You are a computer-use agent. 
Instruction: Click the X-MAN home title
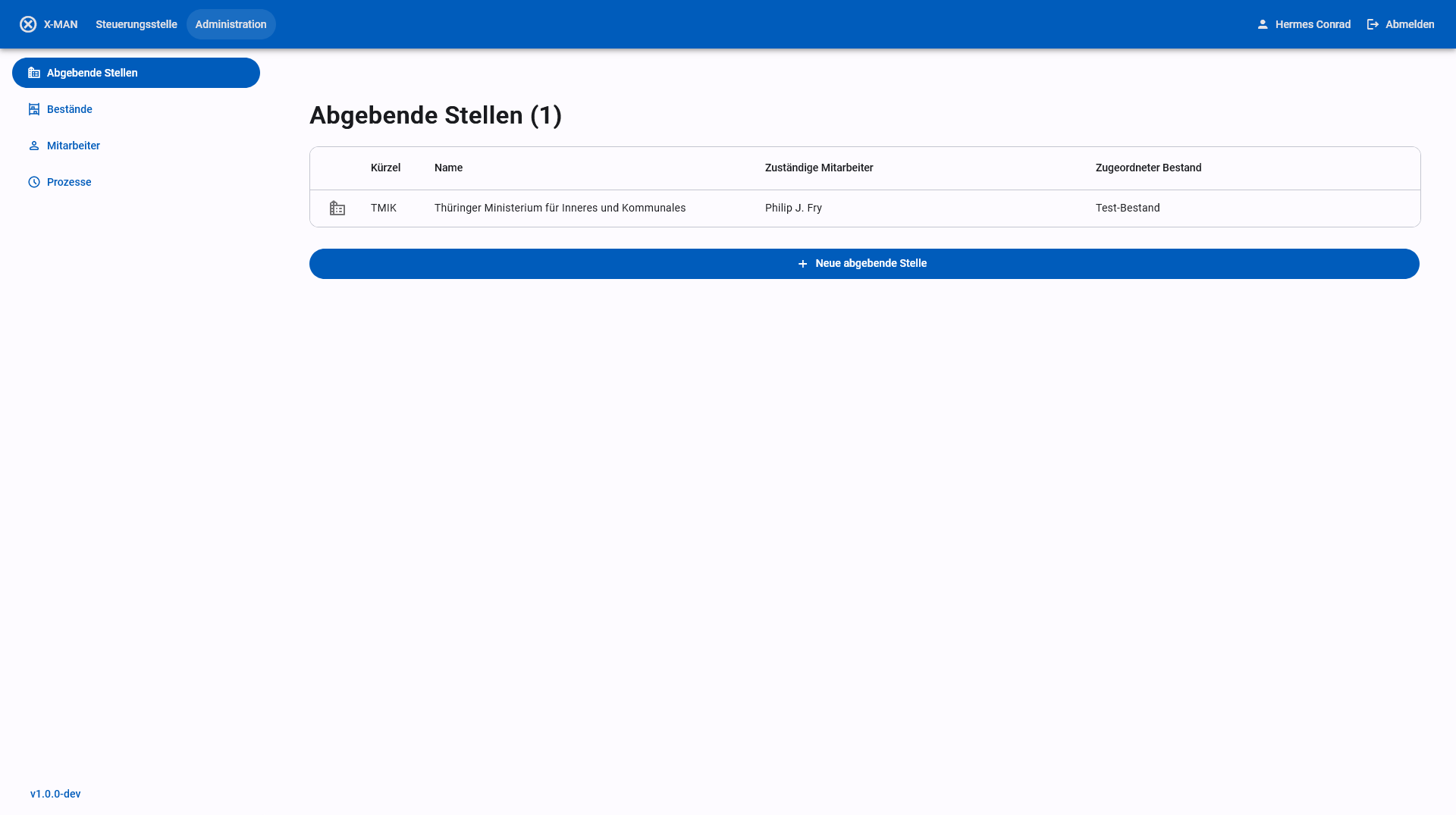point(61,24)
